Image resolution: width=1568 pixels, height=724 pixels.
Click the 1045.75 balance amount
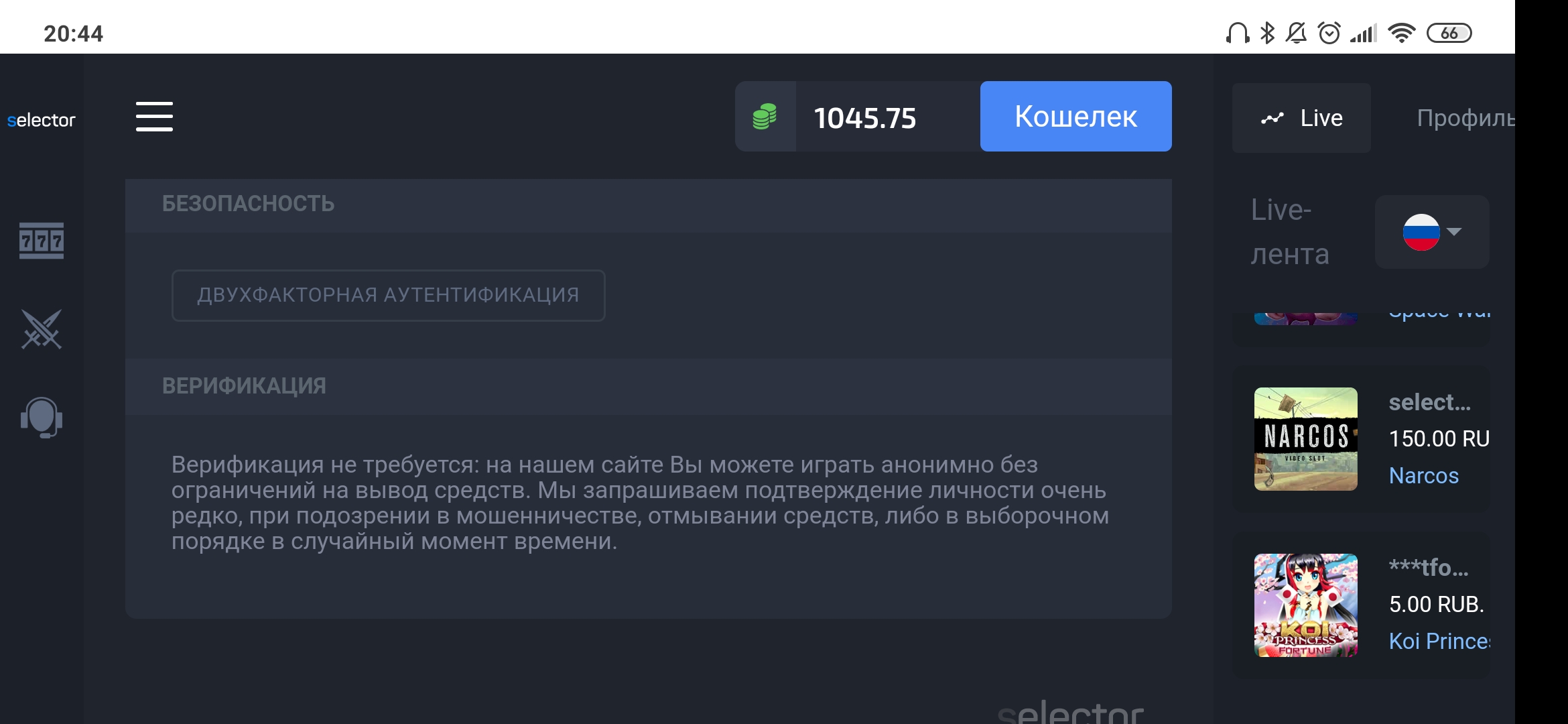point(864,118)
